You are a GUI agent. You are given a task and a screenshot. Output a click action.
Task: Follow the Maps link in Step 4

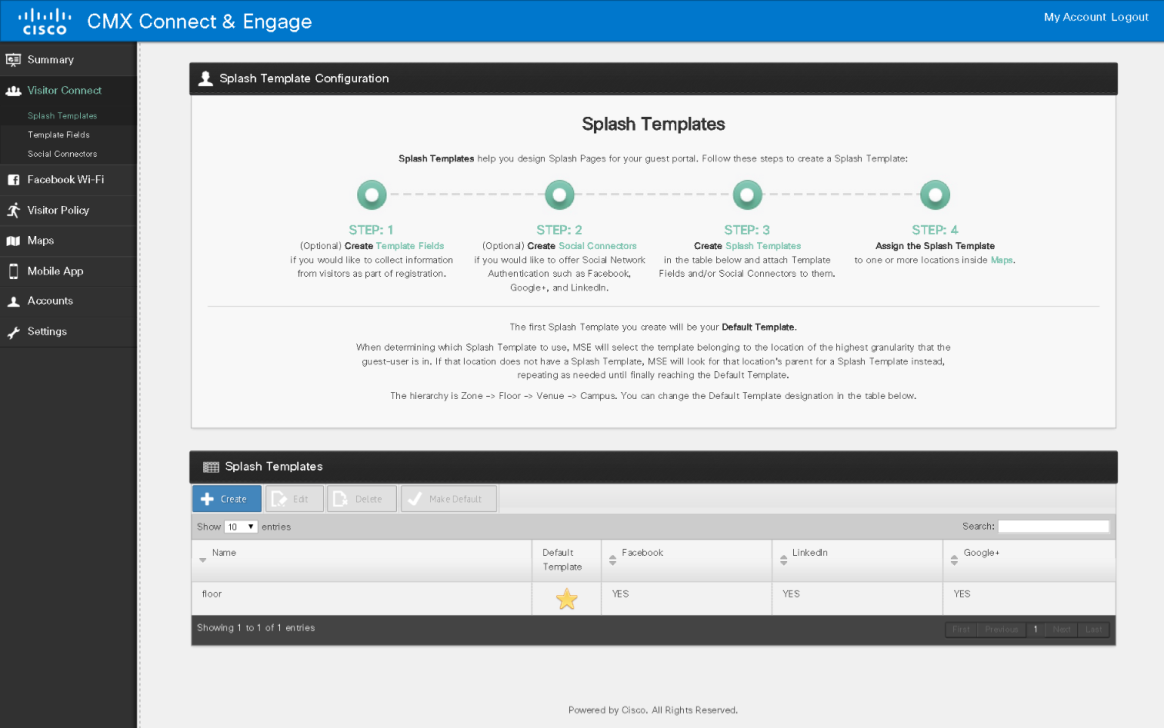[x=1001, y=260]
